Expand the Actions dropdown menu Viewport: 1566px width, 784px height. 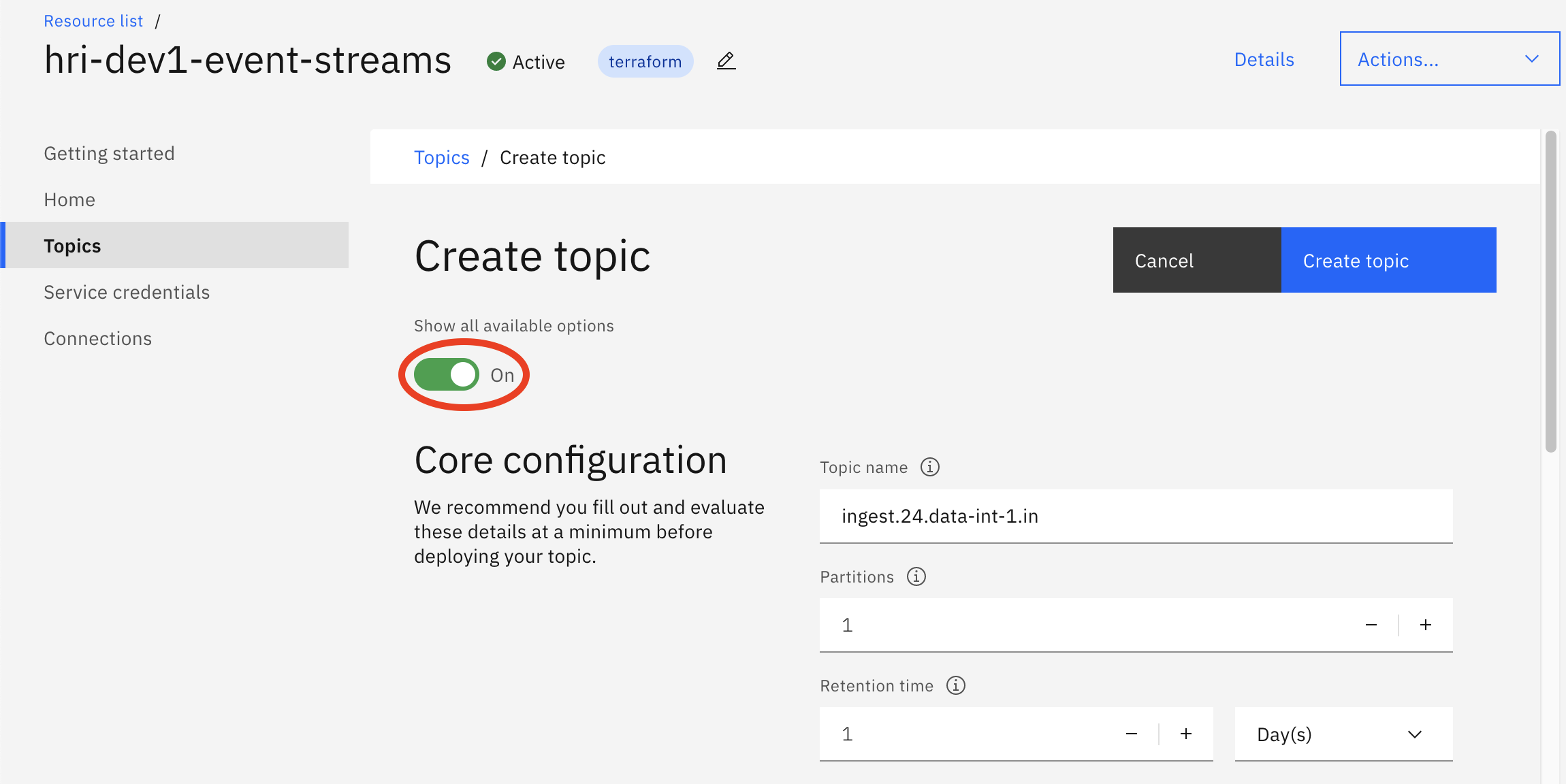pos(1450,59)
